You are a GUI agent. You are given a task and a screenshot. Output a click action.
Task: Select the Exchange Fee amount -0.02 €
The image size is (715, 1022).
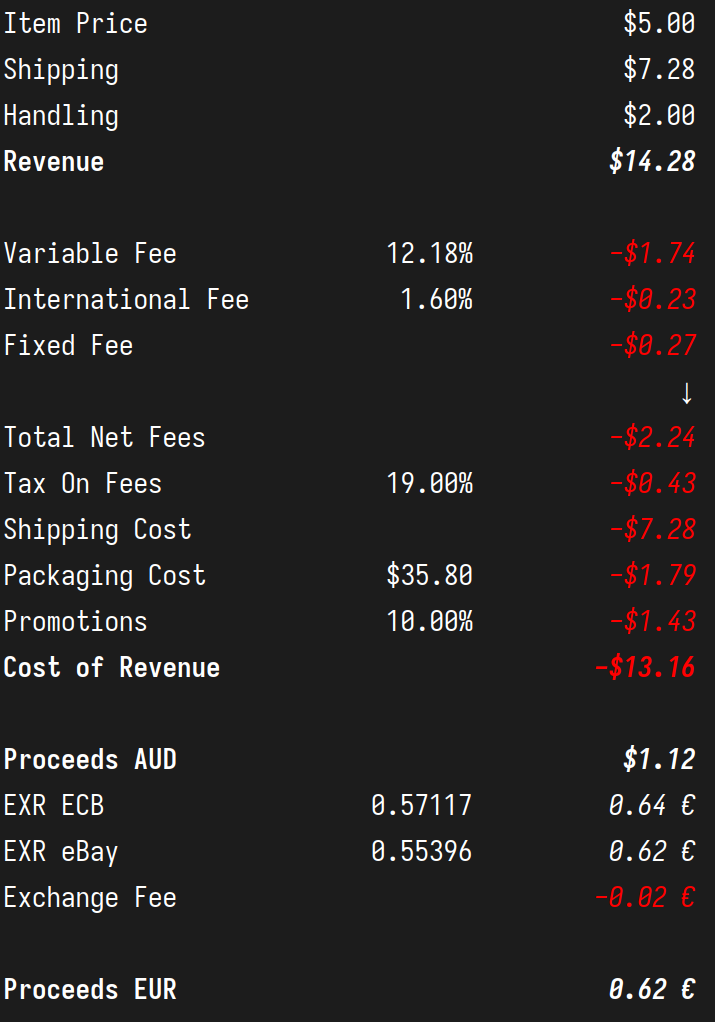[x=644, y=898]
